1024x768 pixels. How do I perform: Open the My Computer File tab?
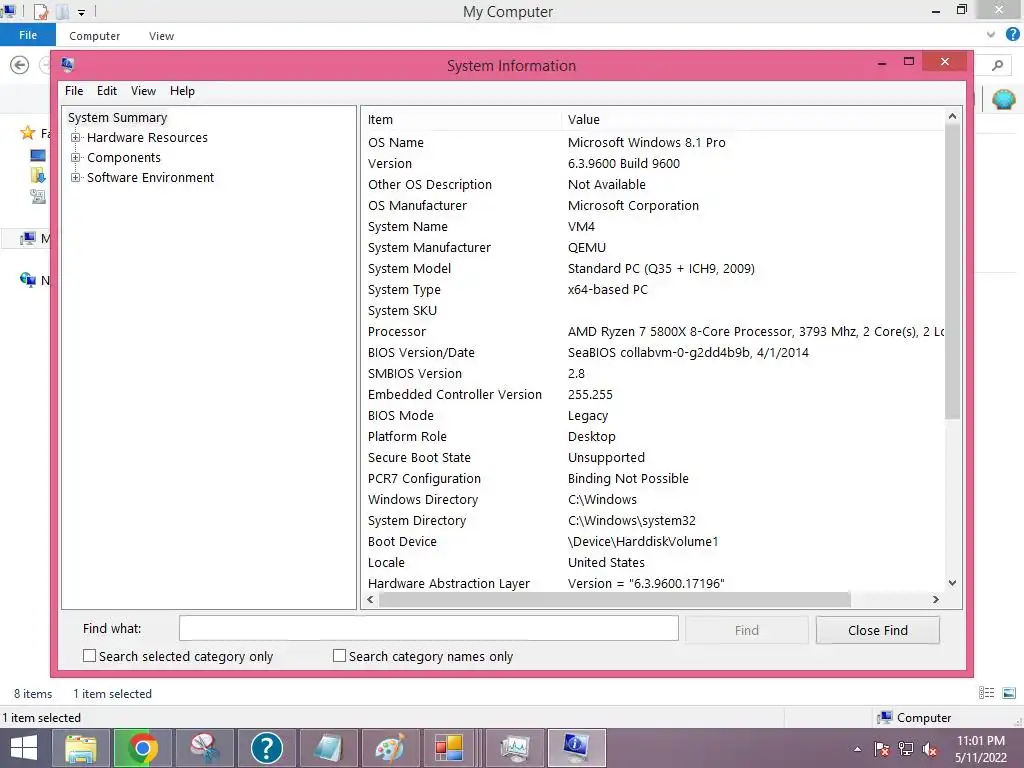[27, 35]
